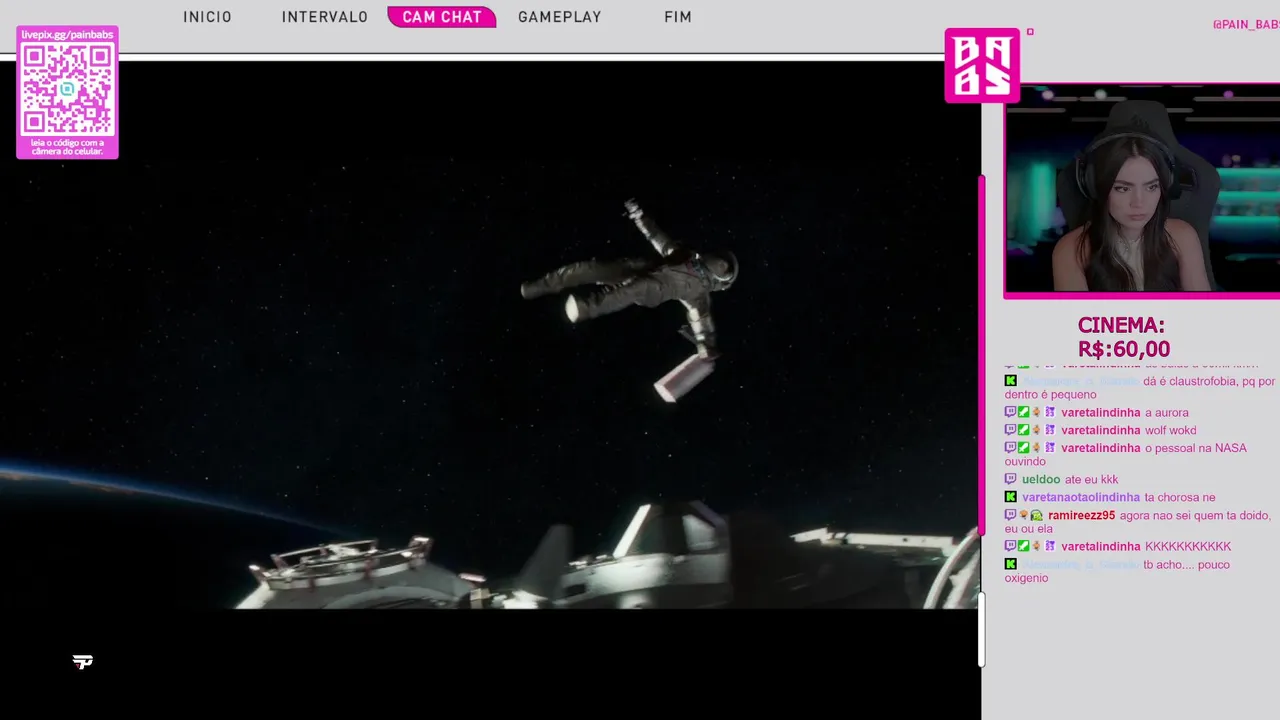
Task: Click the message 'dá é claustrofobia, pq por'
Action: click(x=1209, y=381)
